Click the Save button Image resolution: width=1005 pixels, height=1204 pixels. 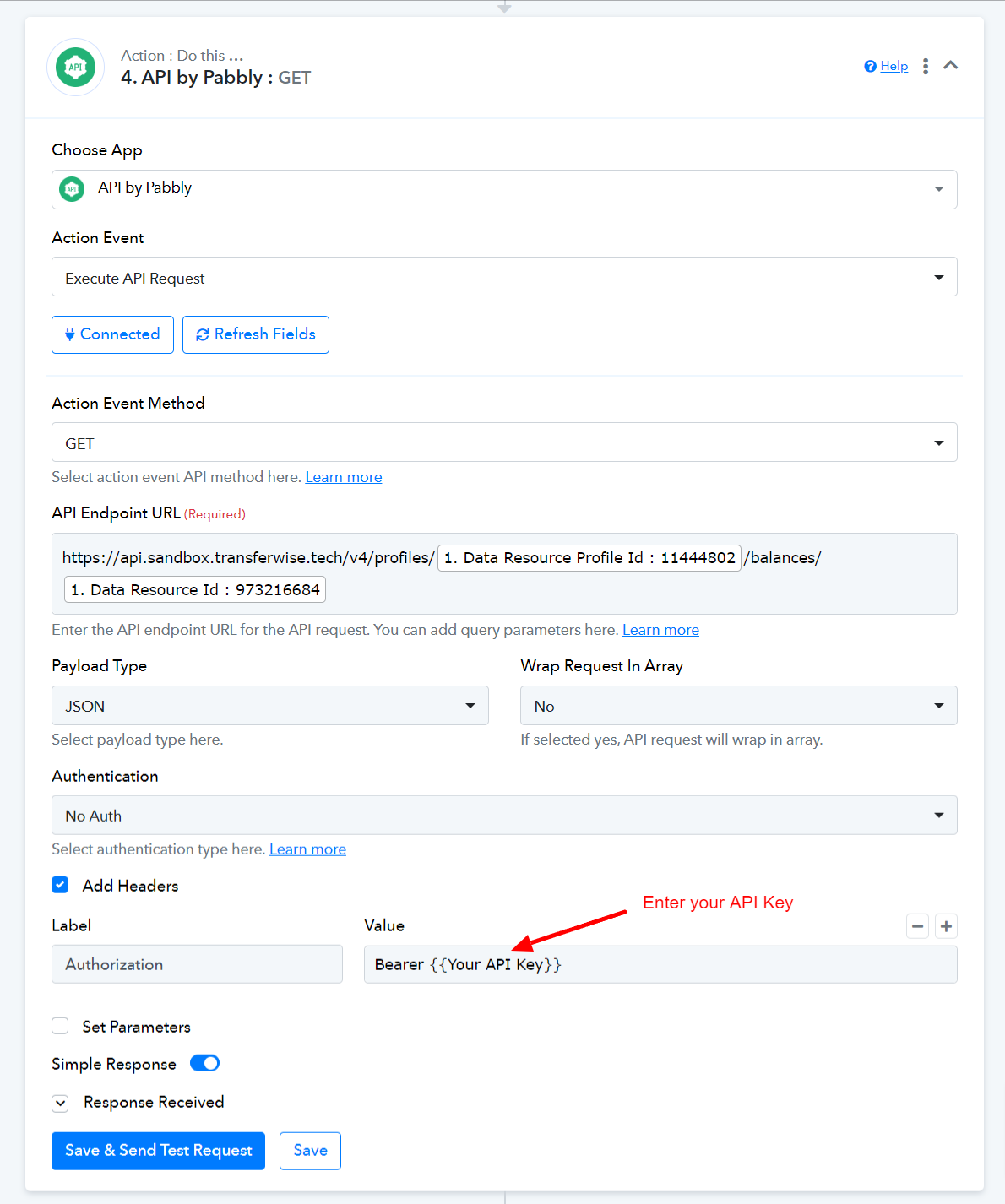[310, 1151]
